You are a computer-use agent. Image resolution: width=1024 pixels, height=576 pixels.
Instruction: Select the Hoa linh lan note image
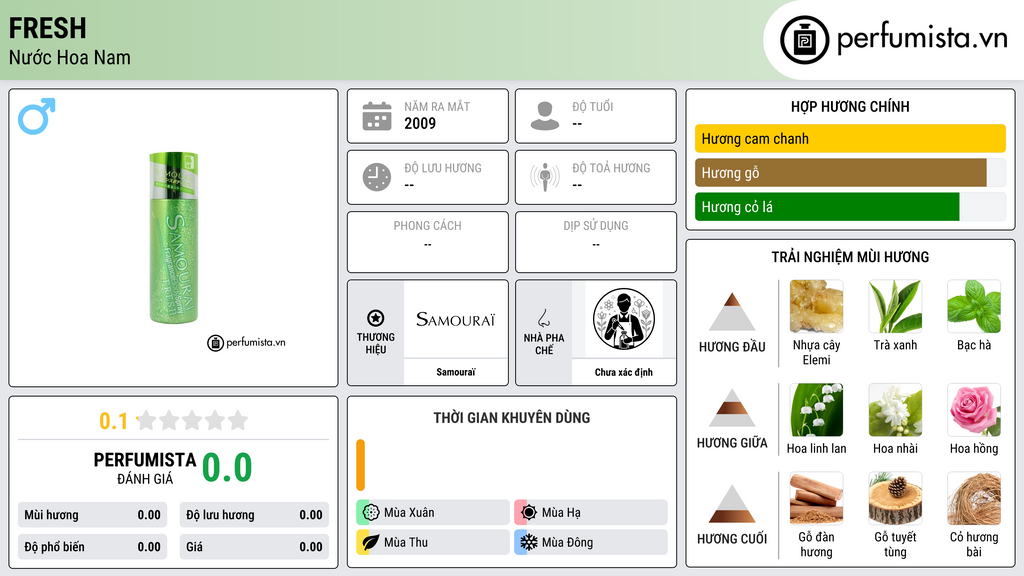coord(816,409)
